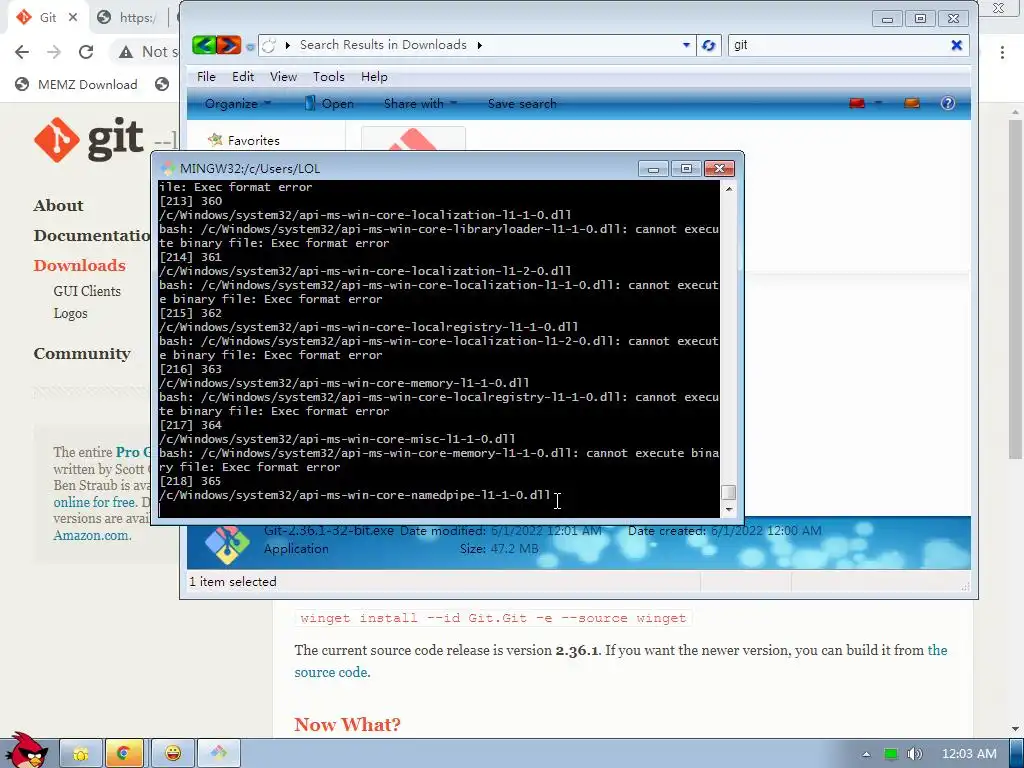Image resolution: width=1024 pixels, height=768 pixels.
Task: Open the Documentation link on git site
Action: [92, 235]
